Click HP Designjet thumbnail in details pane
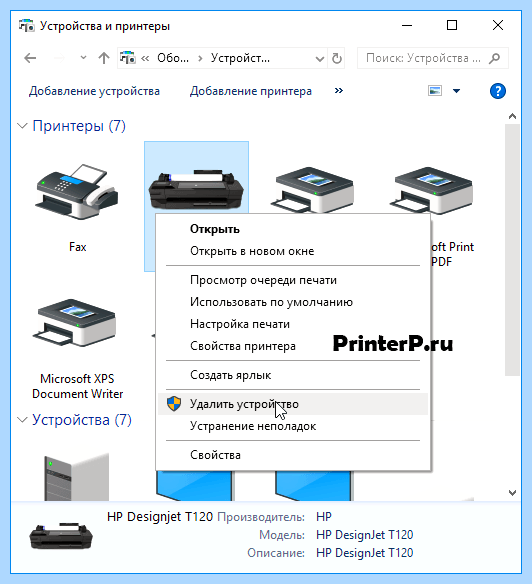Image resolution: width=532 pixels, height=584 pixels. tap(61, 536)
